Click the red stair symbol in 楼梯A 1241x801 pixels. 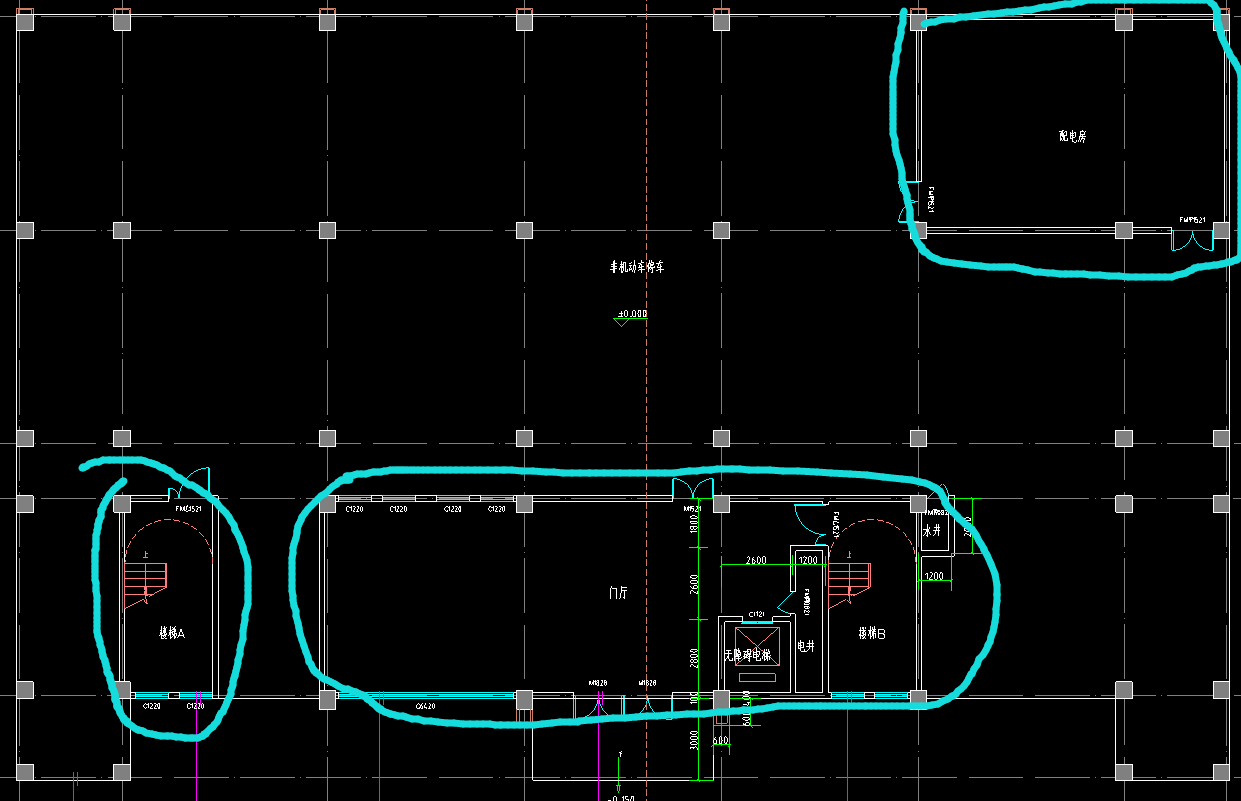click(x=145, y=586)
